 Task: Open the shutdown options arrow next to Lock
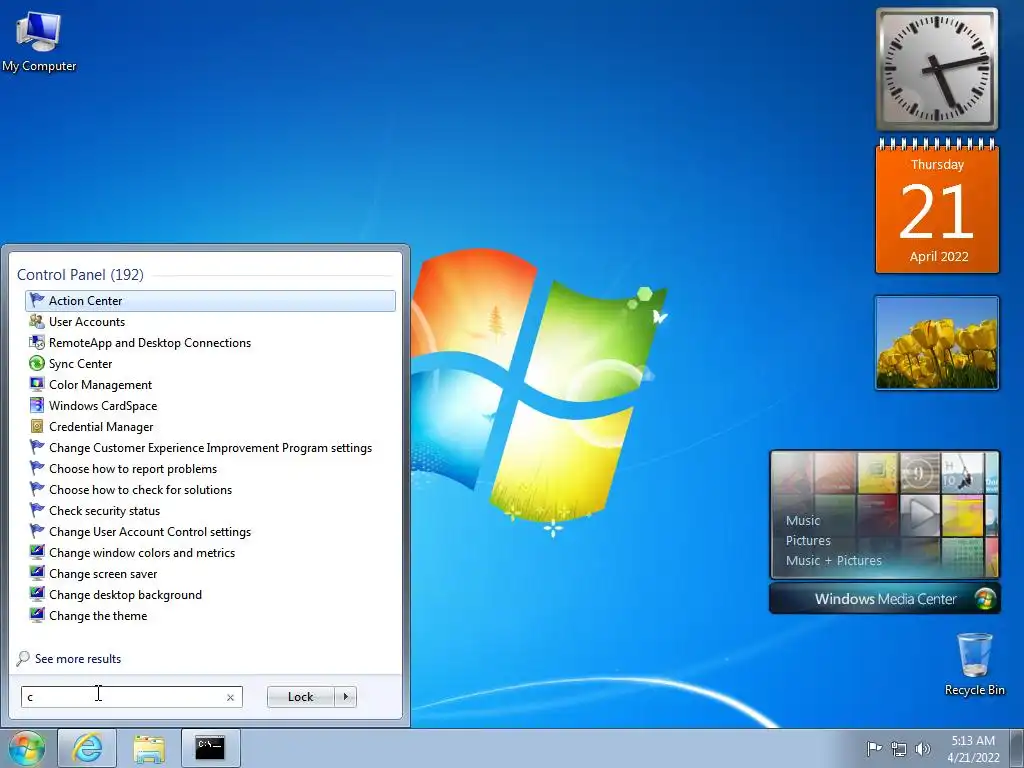tap(345, 697)
